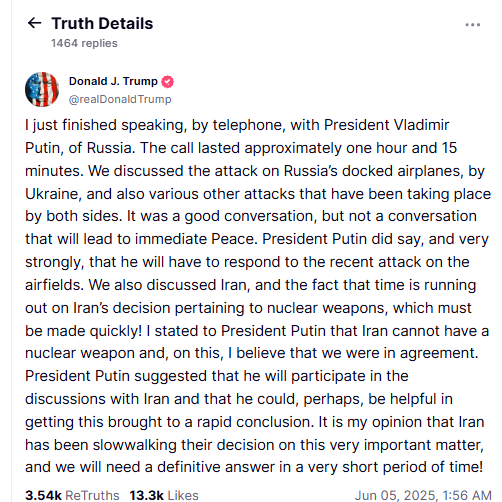The height and width of the screenshot is (502, 502).
Task: View the 13.3k Likes list
Action: click(164, 495)
